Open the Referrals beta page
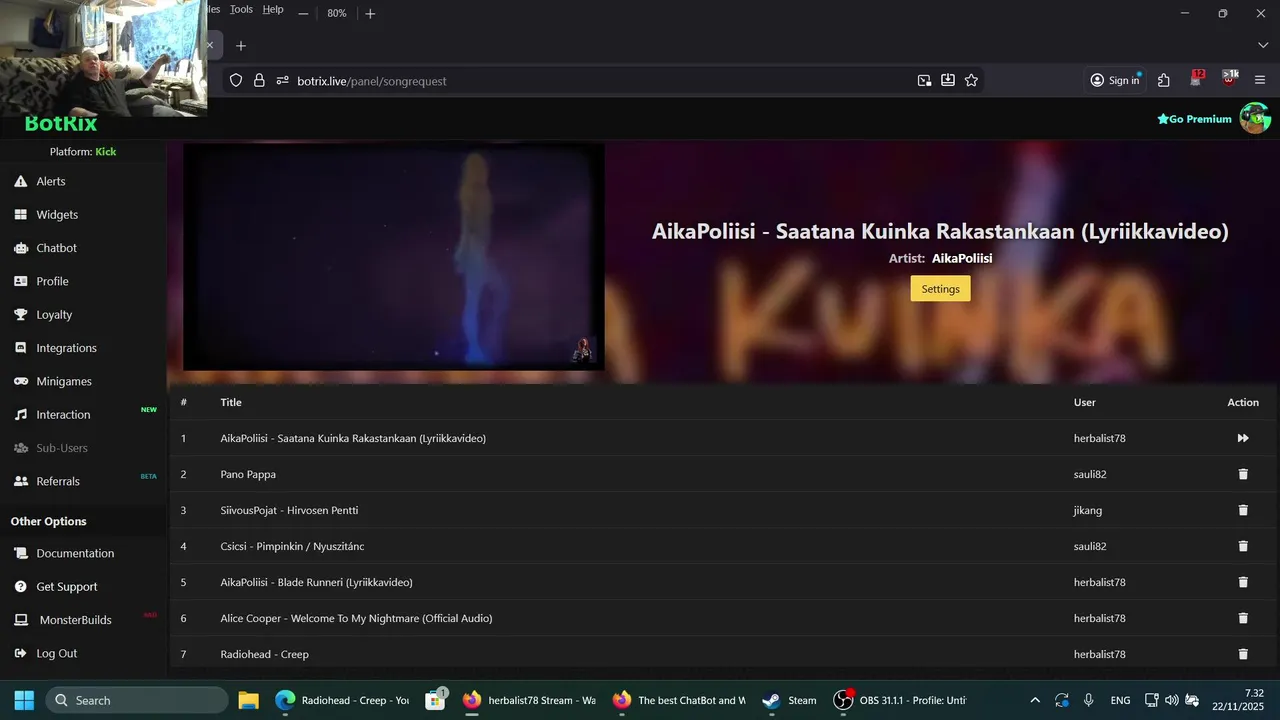The image size is (1280, 720). (x=58, y=481)
